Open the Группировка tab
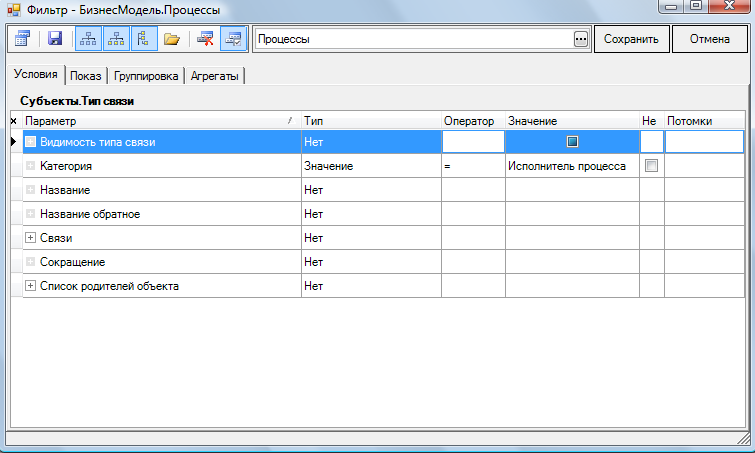This screenshot has width=755, height=453. 146,76
